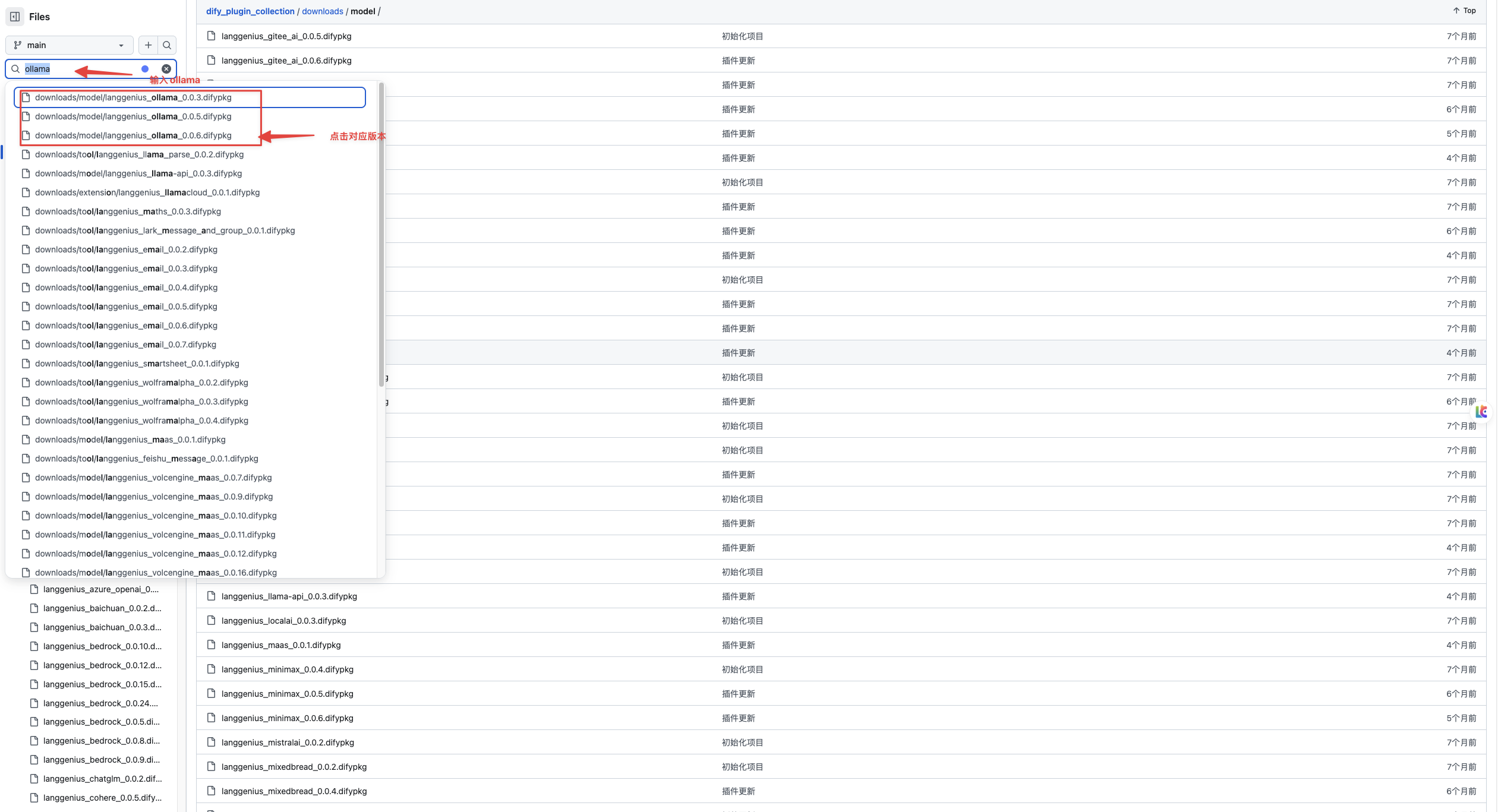Open langgenius_mixedbread_0.0.2.difypkg file
Viewport: 1498px width, 812px height.
[294, 767]
